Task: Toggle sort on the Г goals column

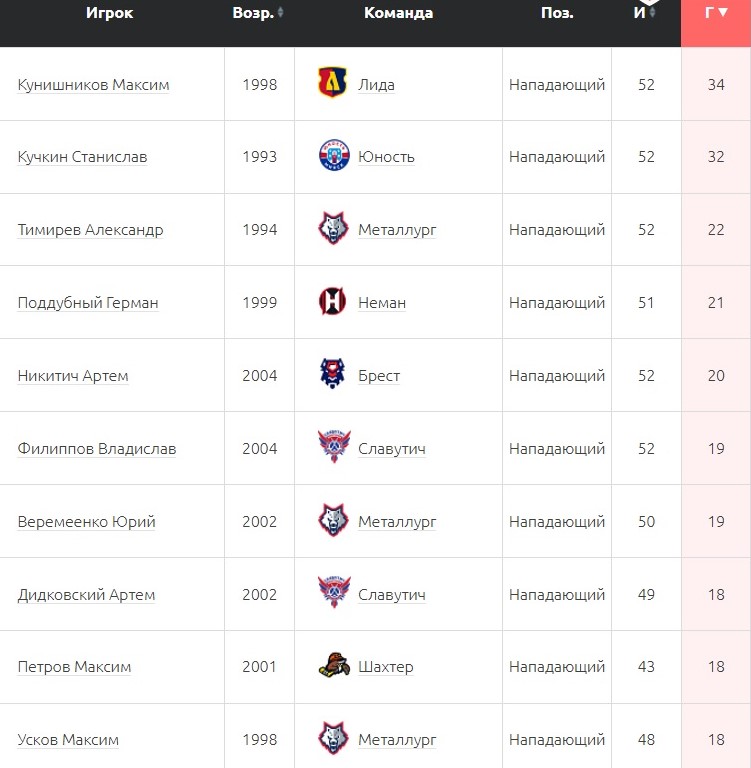Action: [715, 13]
